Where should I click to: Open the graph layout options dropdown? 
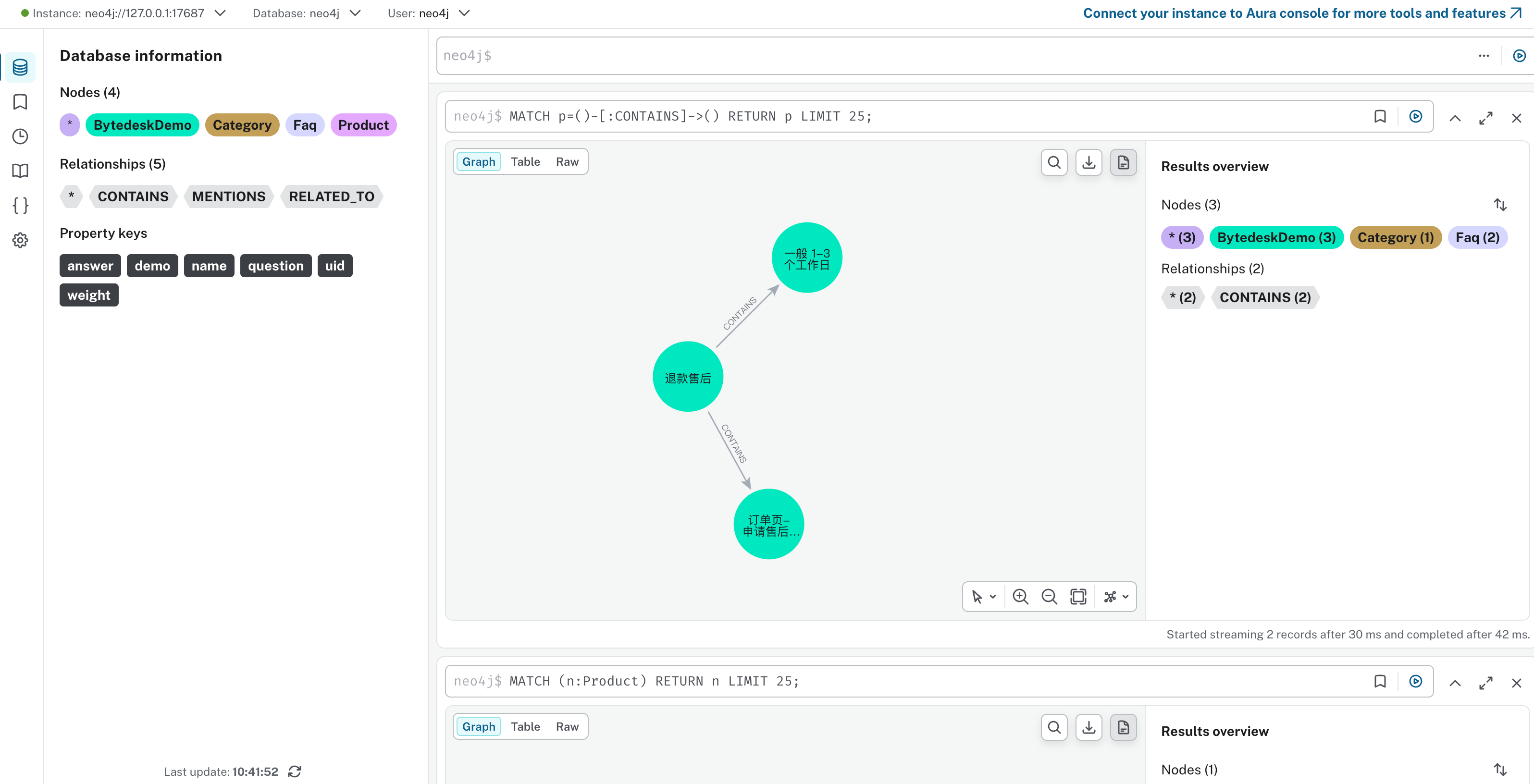[x=1115, y=597]
